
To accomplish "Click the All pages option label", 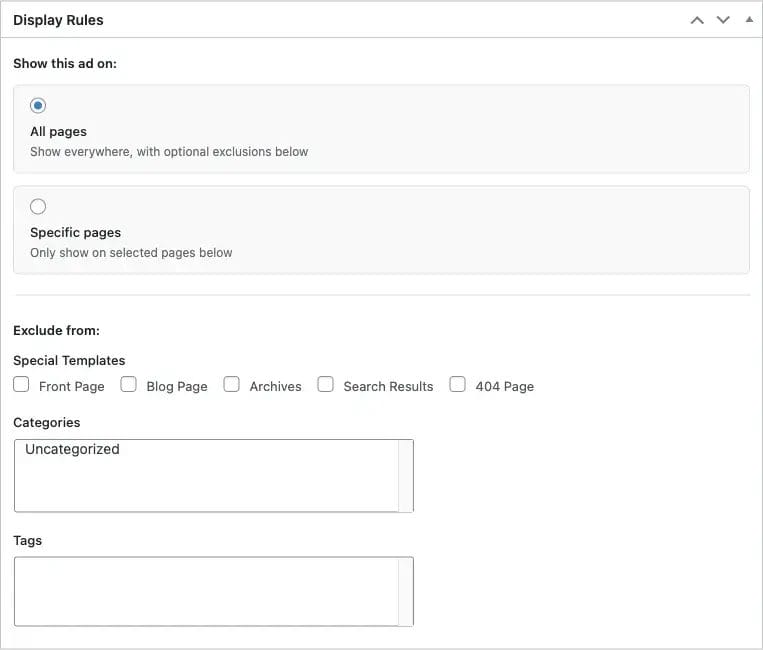I will coord(58,132).
